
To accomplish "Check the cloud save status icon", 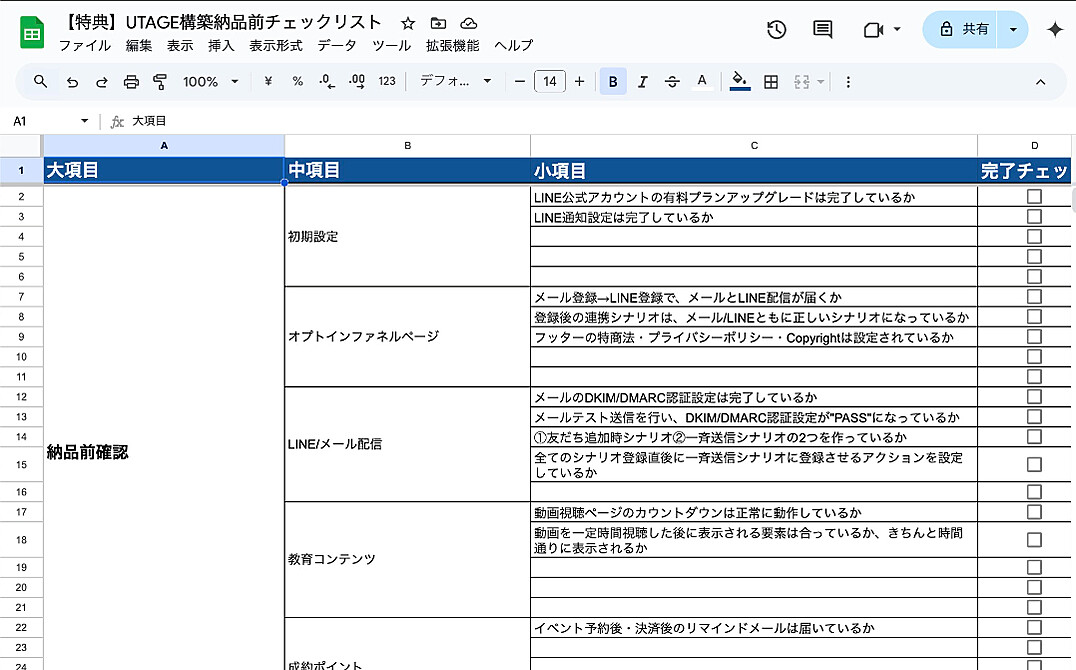I will pos(469,23).
